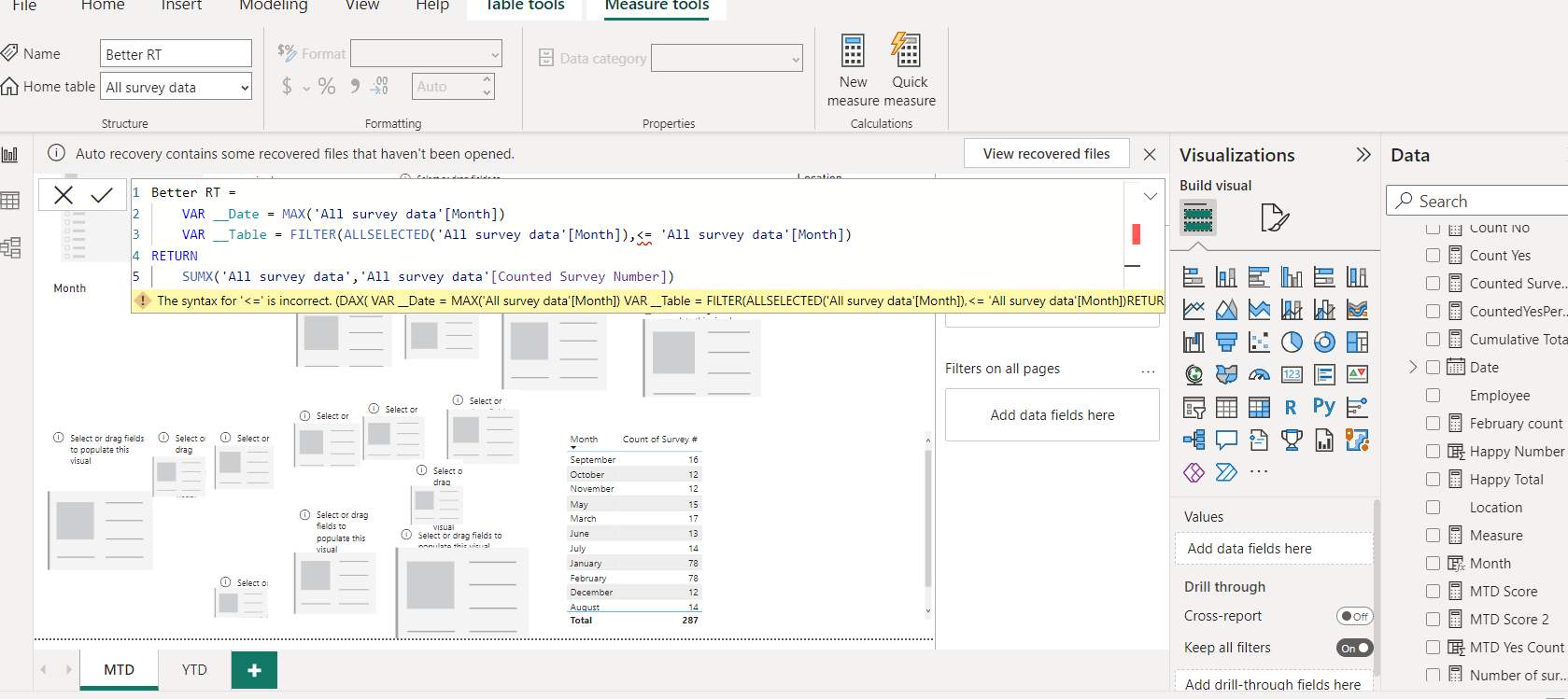Open the Format visual paintbrush tab
Screen dimensions: 1568x699
(1274, 218)
